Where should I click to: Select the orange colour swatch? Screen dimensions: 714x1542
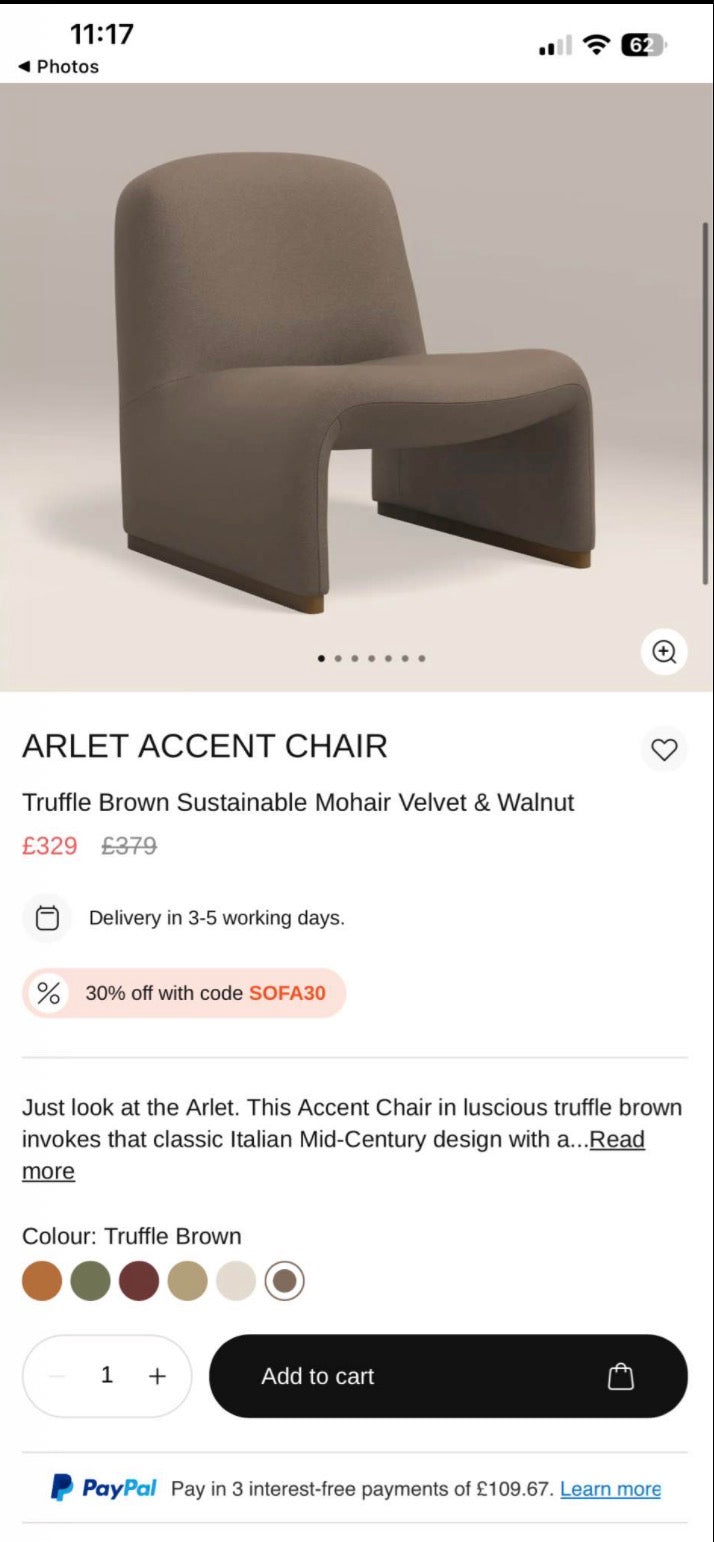(x=41, y=1280)
